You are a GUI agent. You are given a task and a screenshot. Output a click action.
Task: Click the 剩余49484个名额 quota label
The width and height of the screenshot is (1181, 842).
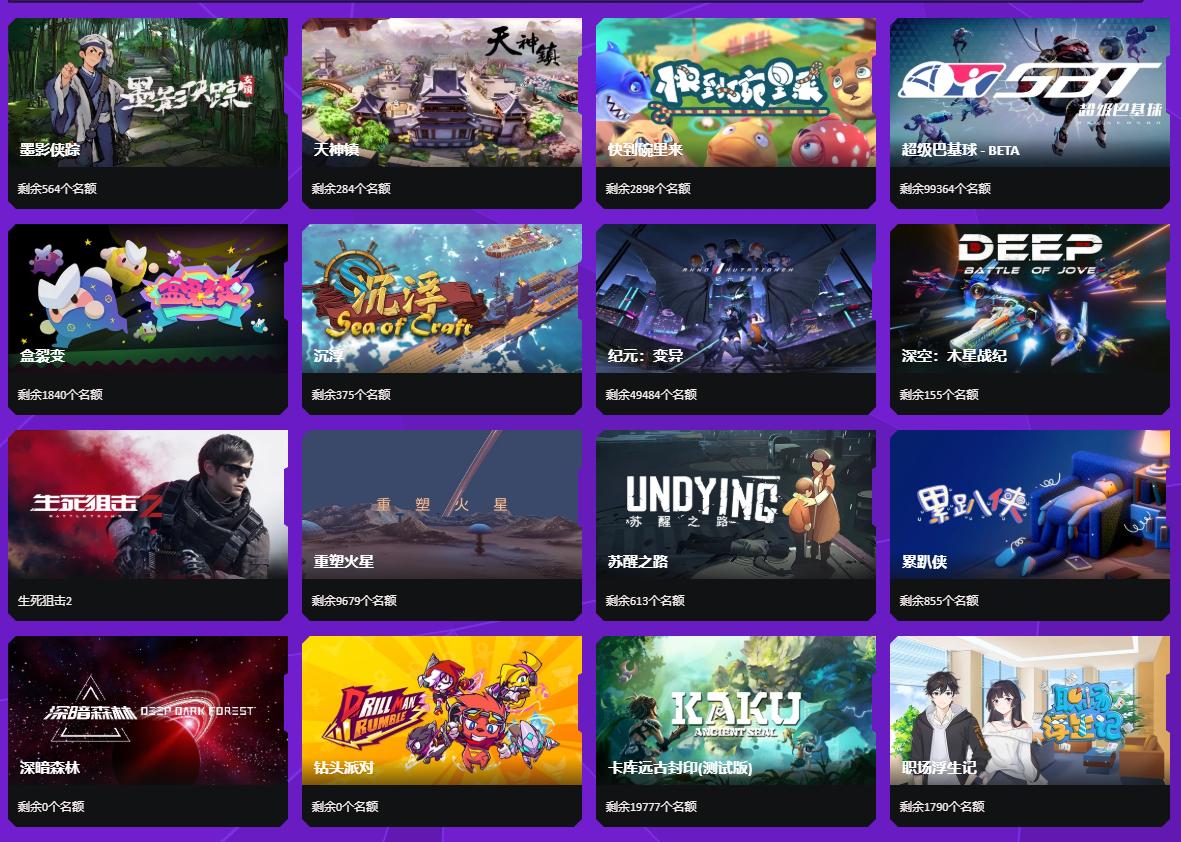[x=651, y=395]
